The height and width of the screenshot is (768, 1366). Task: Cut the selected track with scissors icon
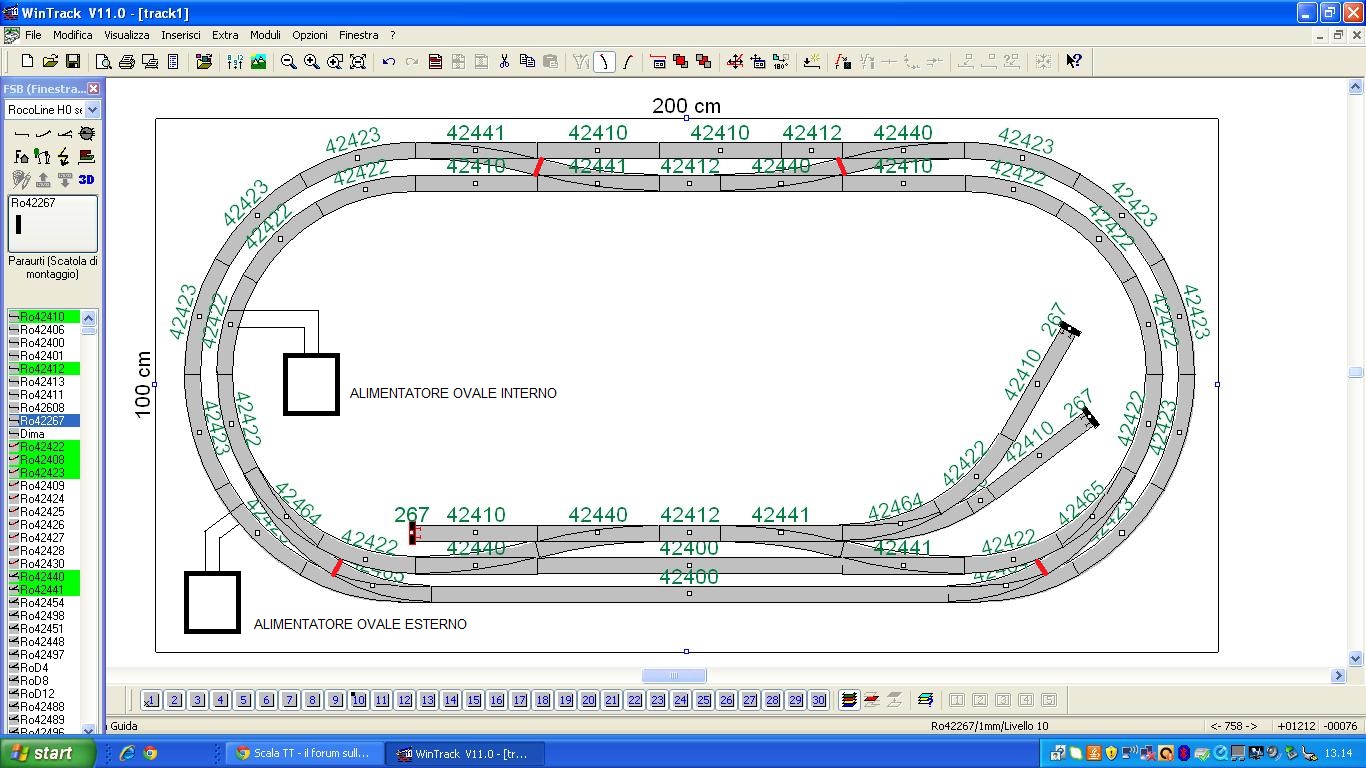504,62
